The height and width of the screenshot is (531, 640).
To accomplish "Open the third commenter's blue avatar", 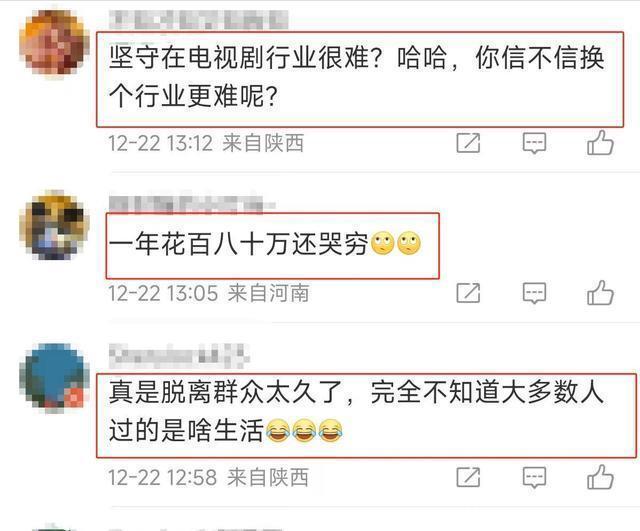I will (54, 377).
